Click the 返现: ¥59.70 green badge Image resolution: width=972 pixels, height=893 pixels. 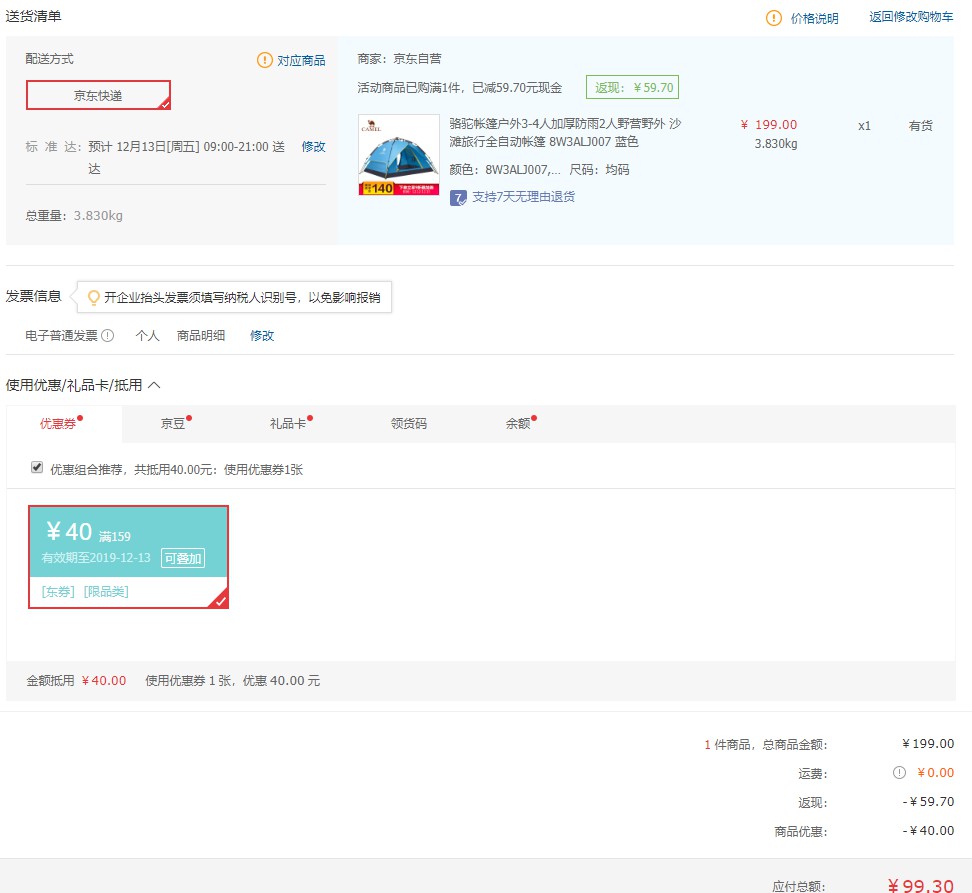pos(632,87)
